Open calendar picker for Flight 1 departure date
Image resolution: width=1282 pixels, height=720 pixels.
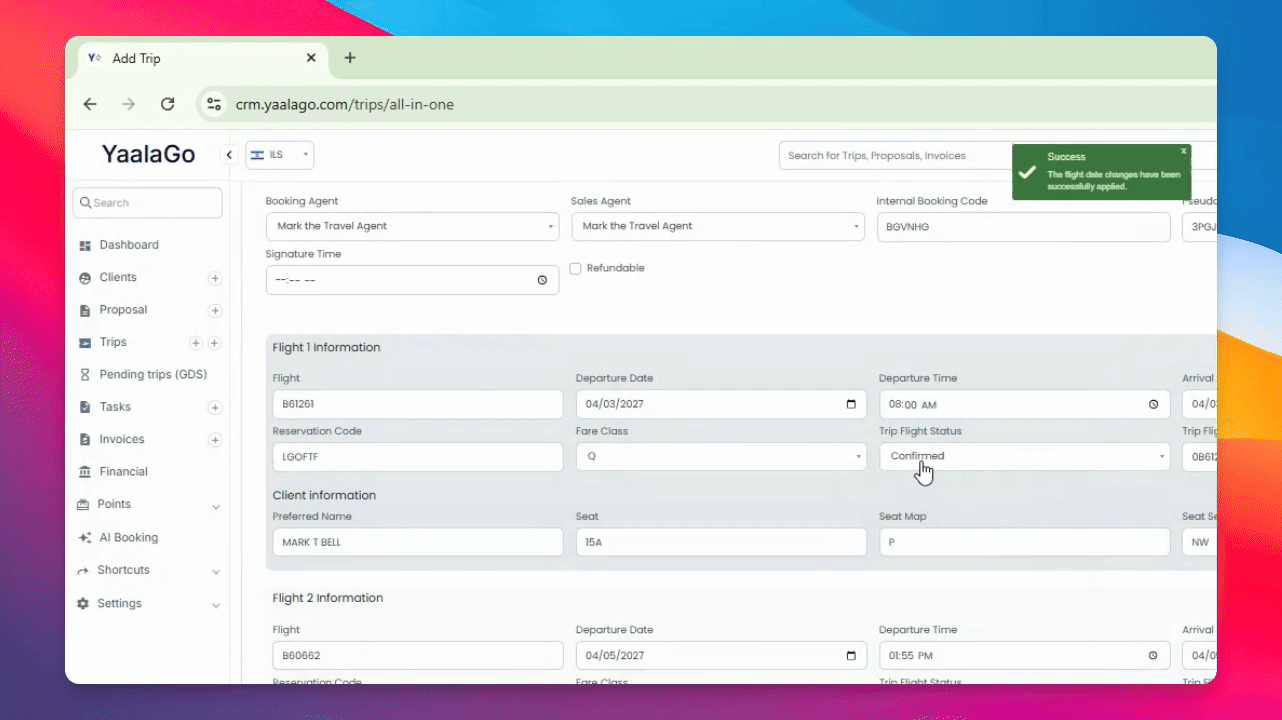point(851,405)
